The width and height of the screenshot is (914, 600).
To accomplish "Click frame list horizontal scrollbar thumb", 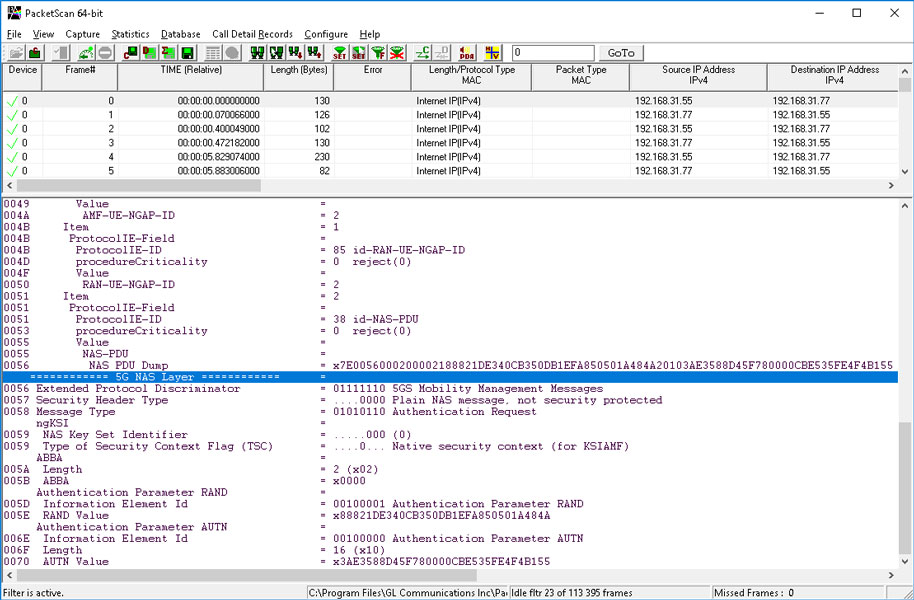I will [x=139, y=185].
